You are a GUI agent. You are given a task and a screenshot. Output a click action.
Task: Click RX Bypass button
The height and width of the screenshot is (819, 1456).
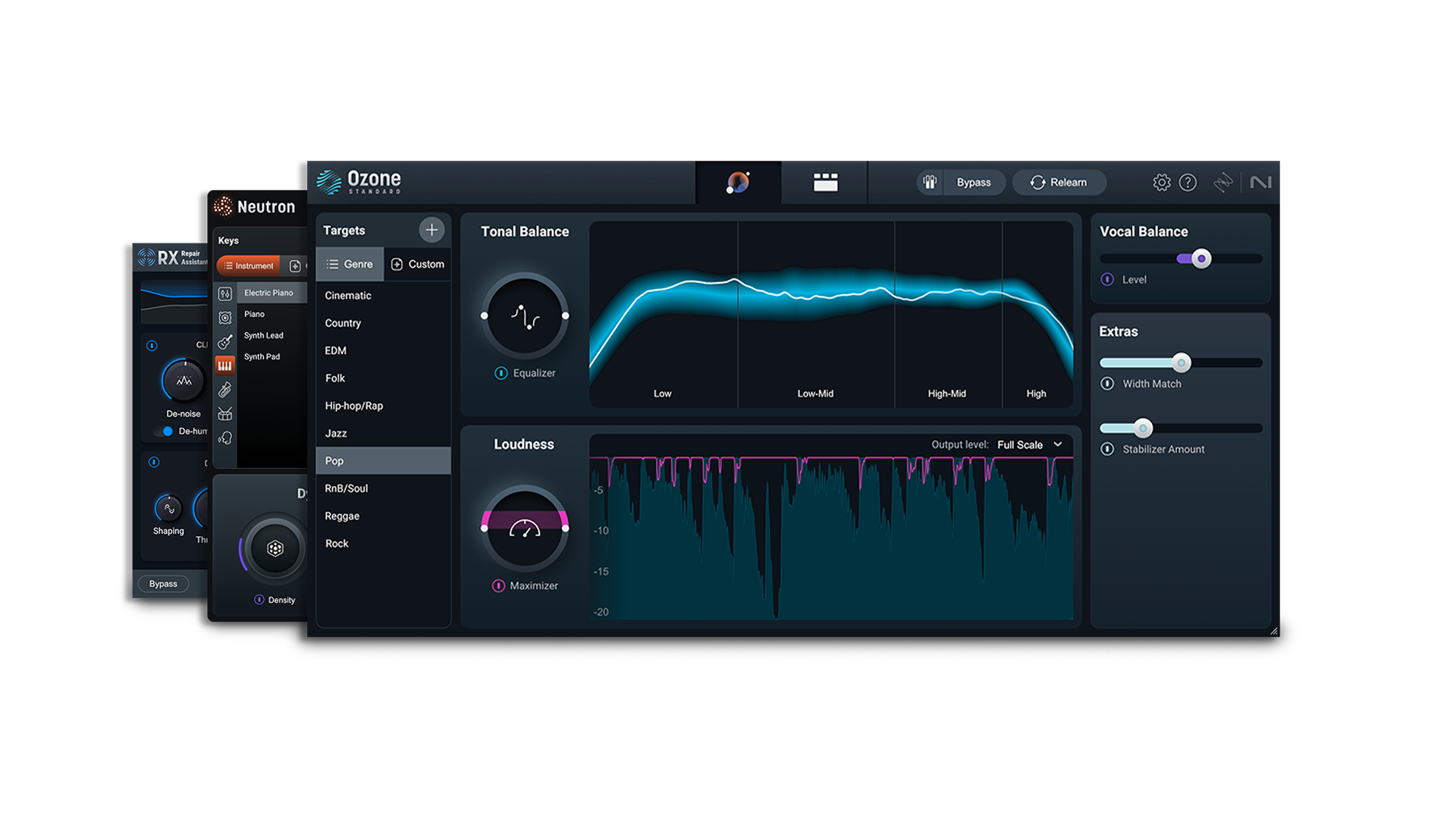(163, 584)
